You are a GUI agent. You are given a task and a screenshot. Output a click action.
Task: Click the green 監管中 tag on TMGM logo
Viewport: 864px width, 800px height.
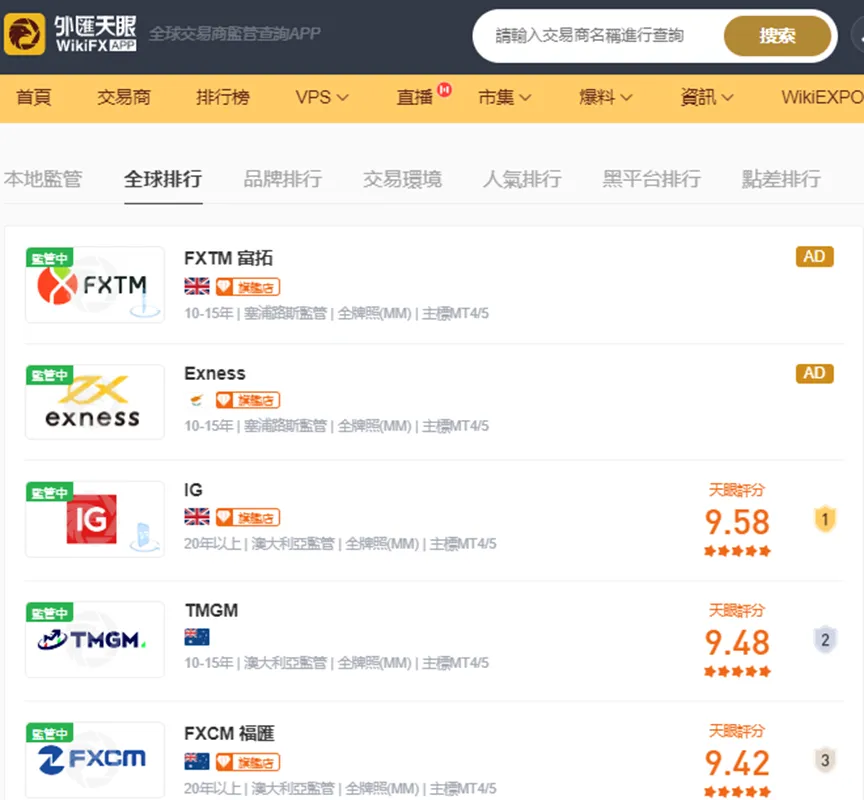[x=50, y=613]
